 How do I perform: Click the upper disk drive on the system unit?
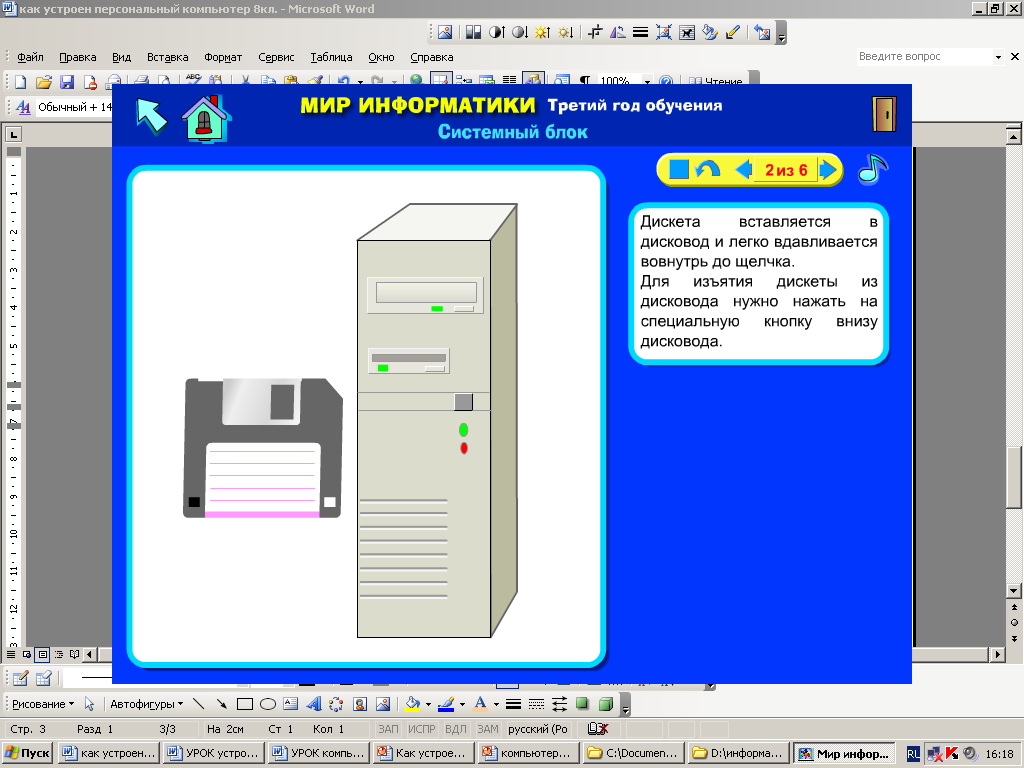pyautogui.click(x=425, y=296)
